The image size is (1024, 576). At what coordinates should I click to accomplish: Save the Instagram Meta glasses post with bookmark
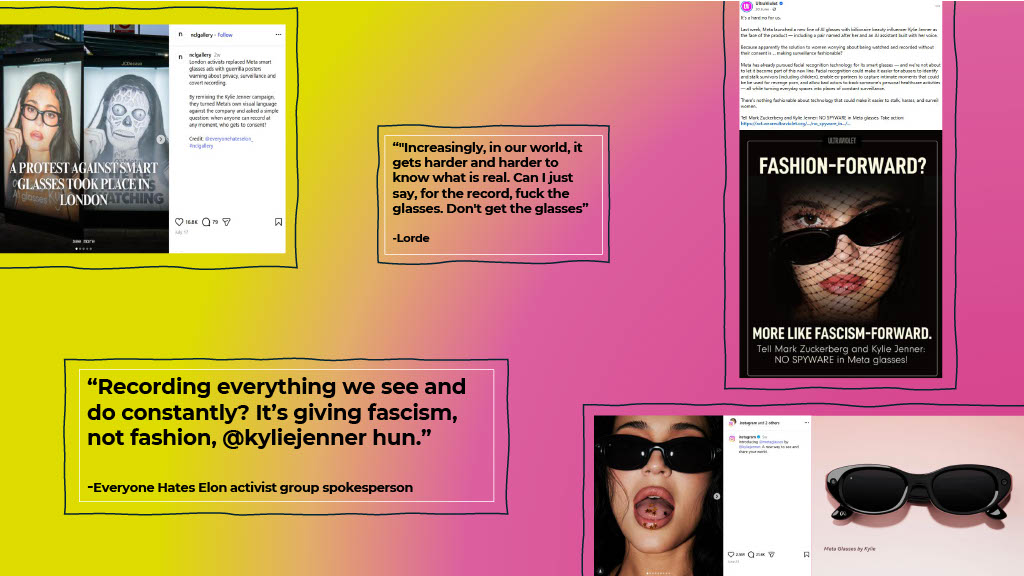pos(807,554)
